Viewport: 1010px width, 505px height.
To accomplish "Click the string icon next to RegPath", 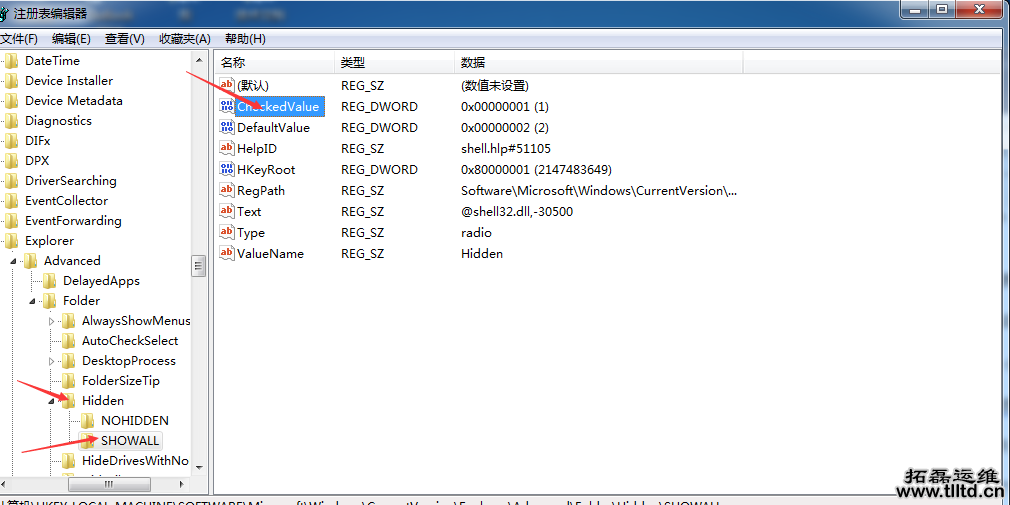I will click(x=227, y=191).
